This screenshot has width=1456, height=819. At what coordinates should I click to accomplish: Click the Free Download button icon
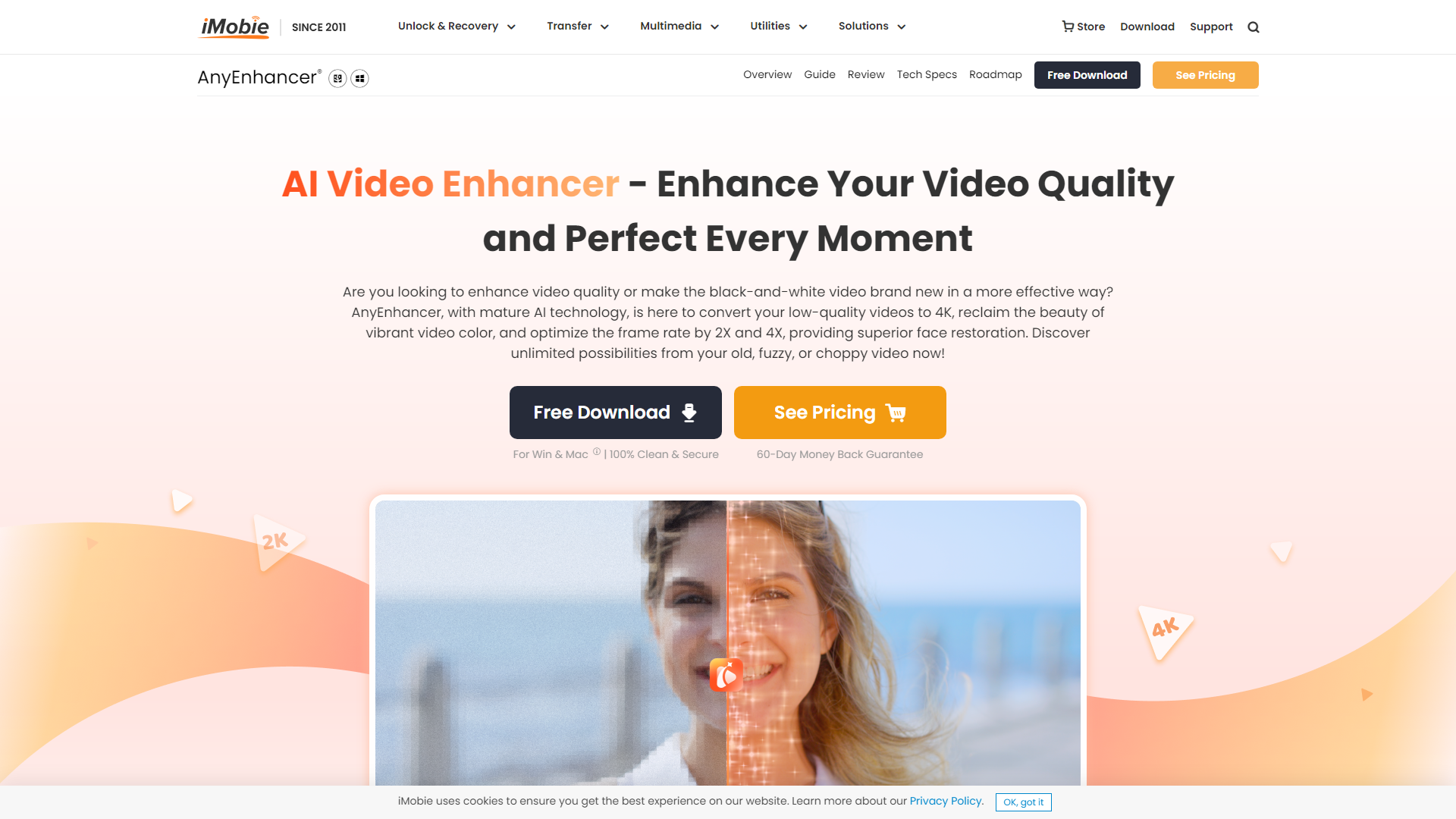point(690,412)
